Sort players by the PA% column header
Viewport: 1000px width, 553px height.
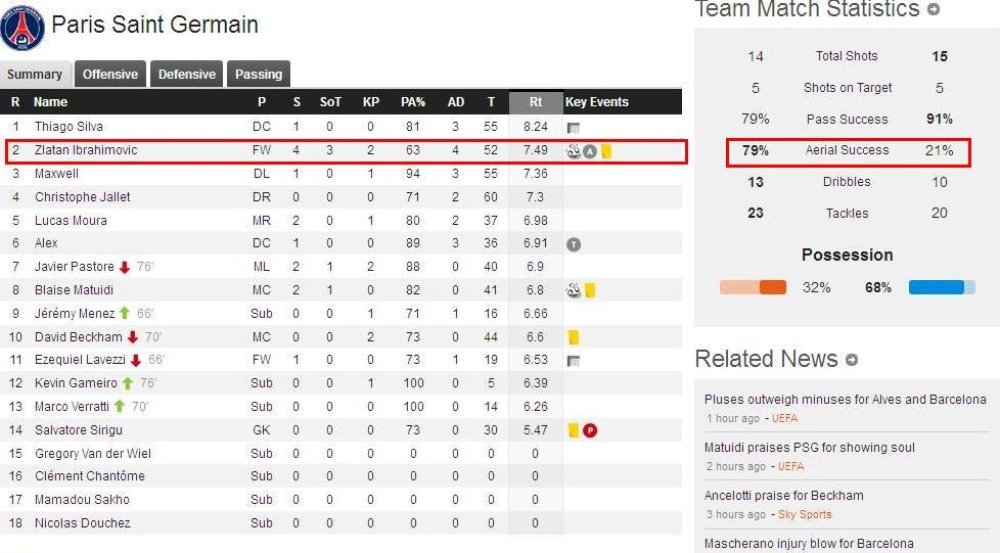click(x=413, y=101)
